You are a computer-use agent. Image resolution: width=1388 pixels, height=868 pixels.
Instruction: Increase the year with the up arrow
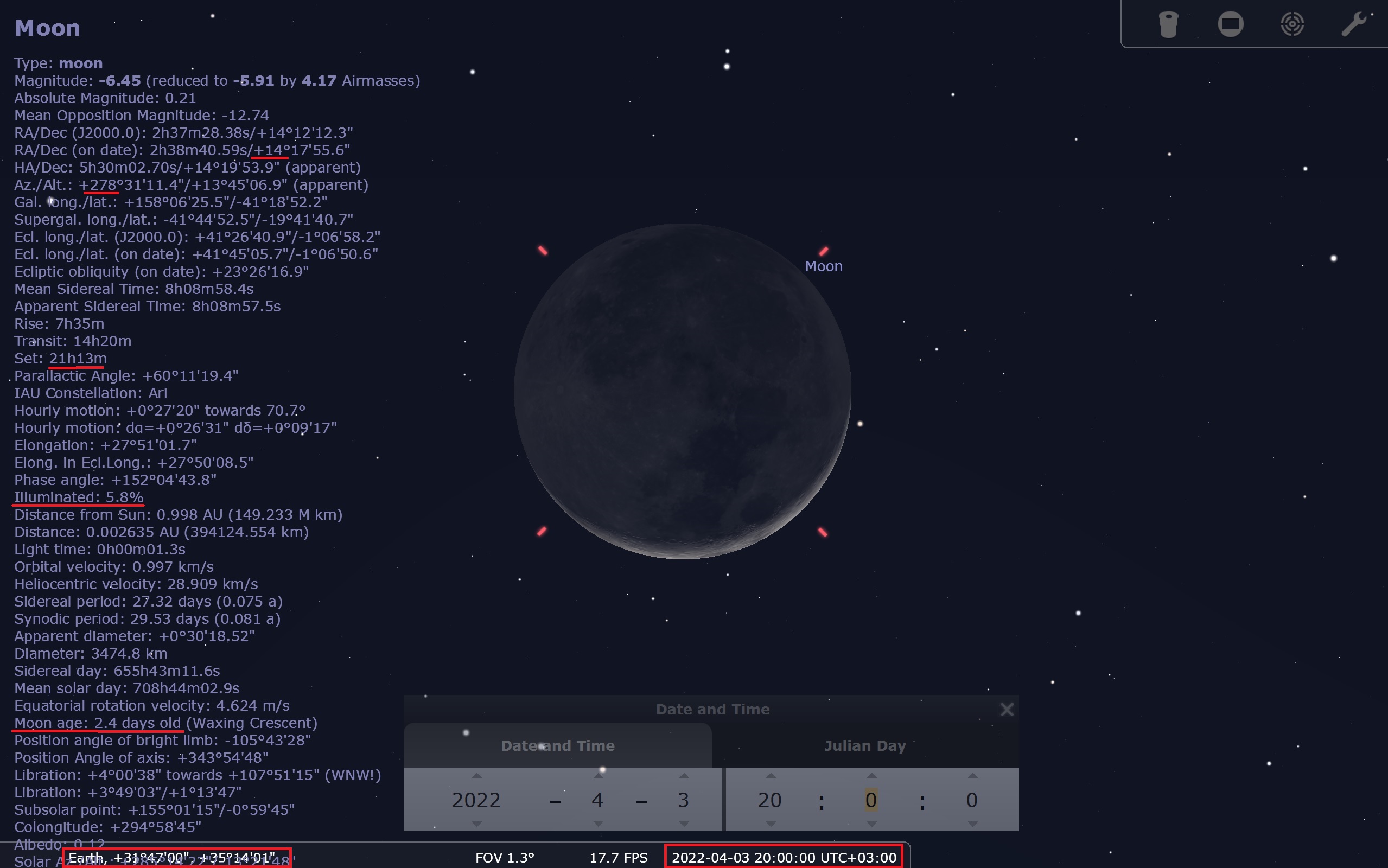[x=476, y=776]
